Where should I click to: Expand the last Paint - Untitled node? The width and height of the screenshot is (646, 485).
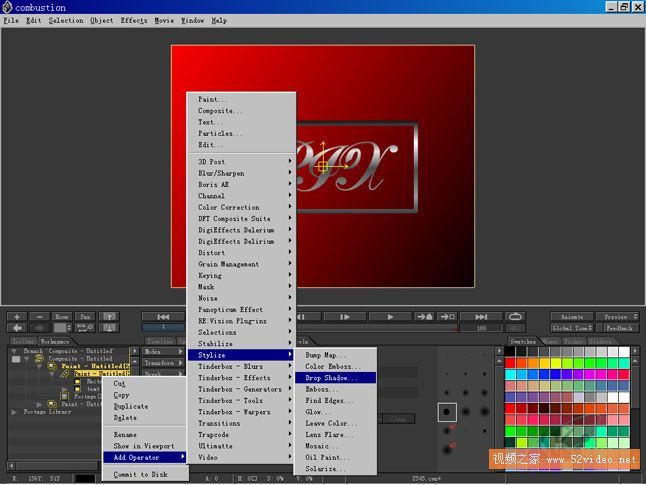[40, 404]
